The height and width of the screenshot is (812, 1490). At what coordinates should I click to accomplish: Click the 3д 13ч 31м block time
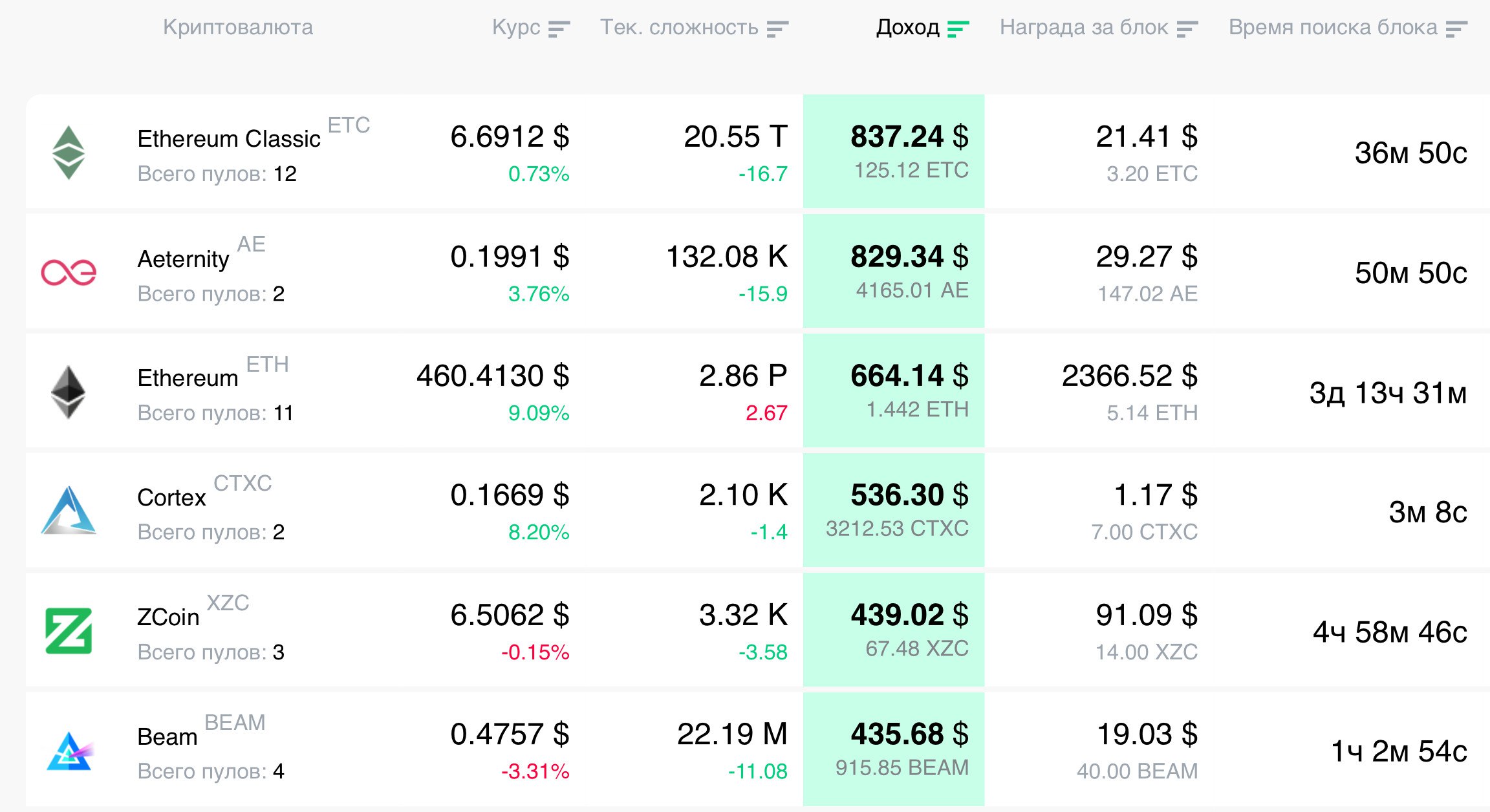tap(1388, 393)
